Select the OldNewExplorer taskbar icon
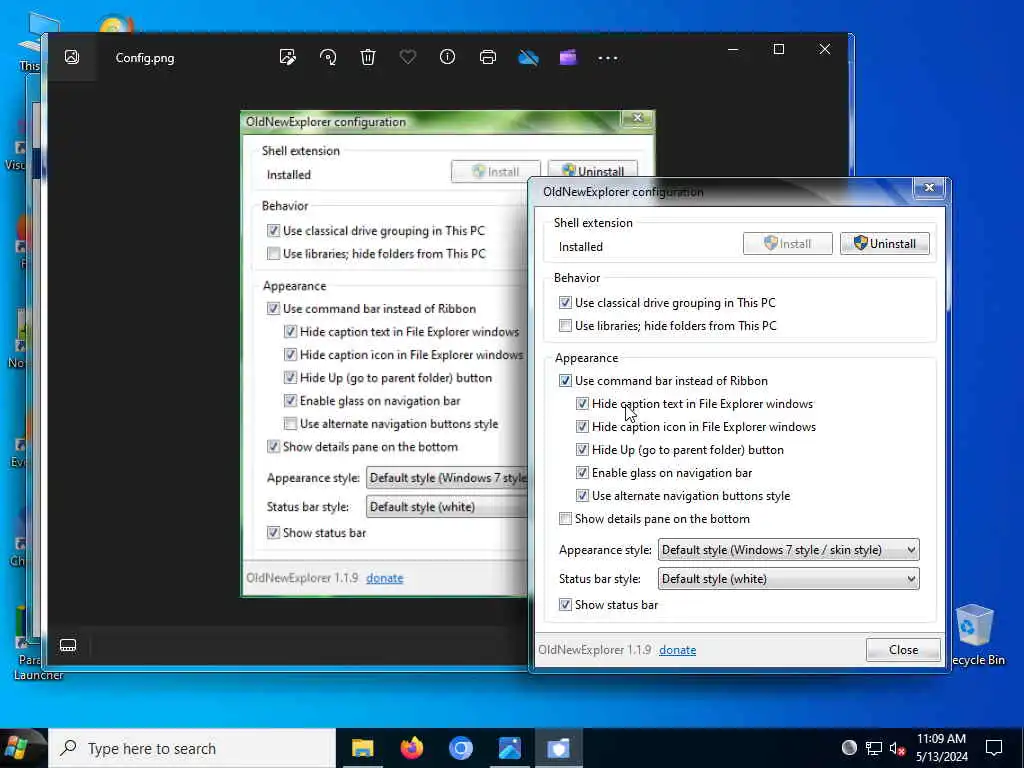Screen dimensions: 1024x768 [x=558, y=748]
